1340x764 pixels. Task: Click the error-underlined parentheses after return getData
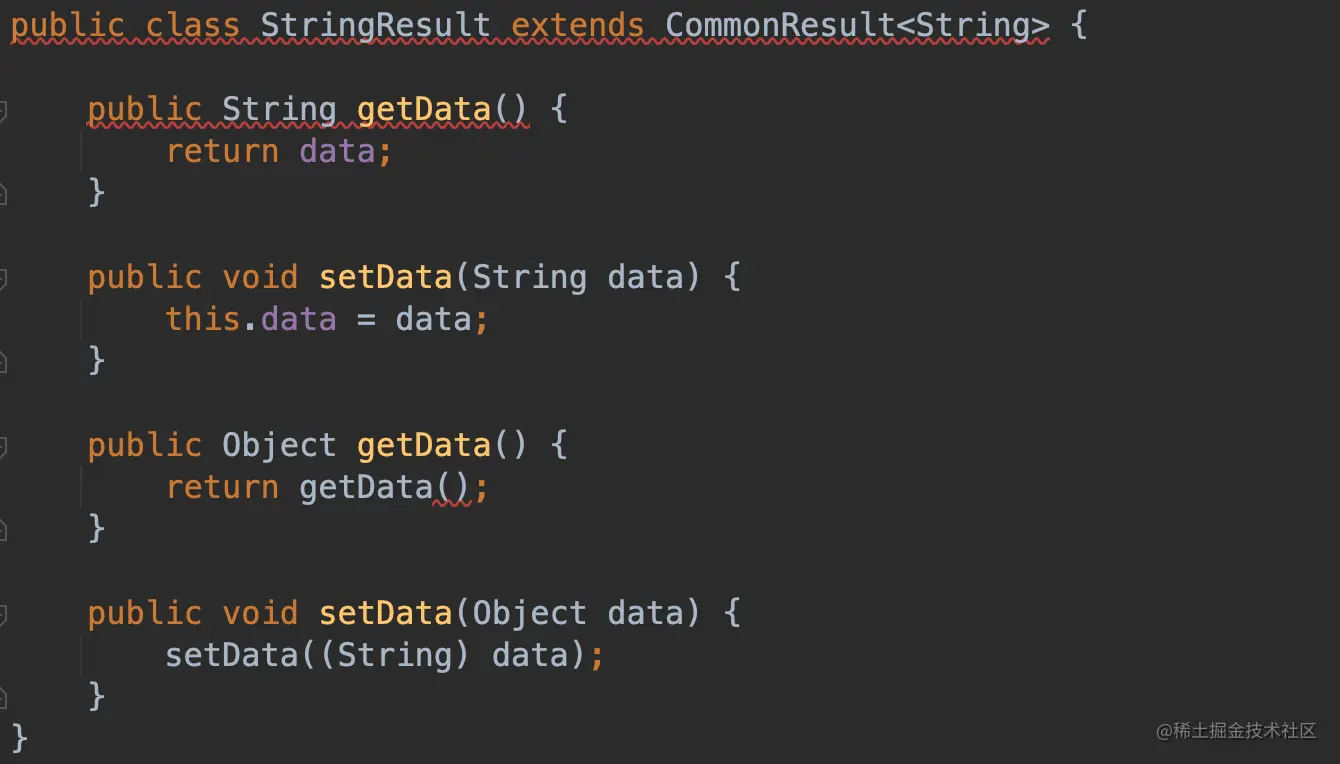(452, 488)
